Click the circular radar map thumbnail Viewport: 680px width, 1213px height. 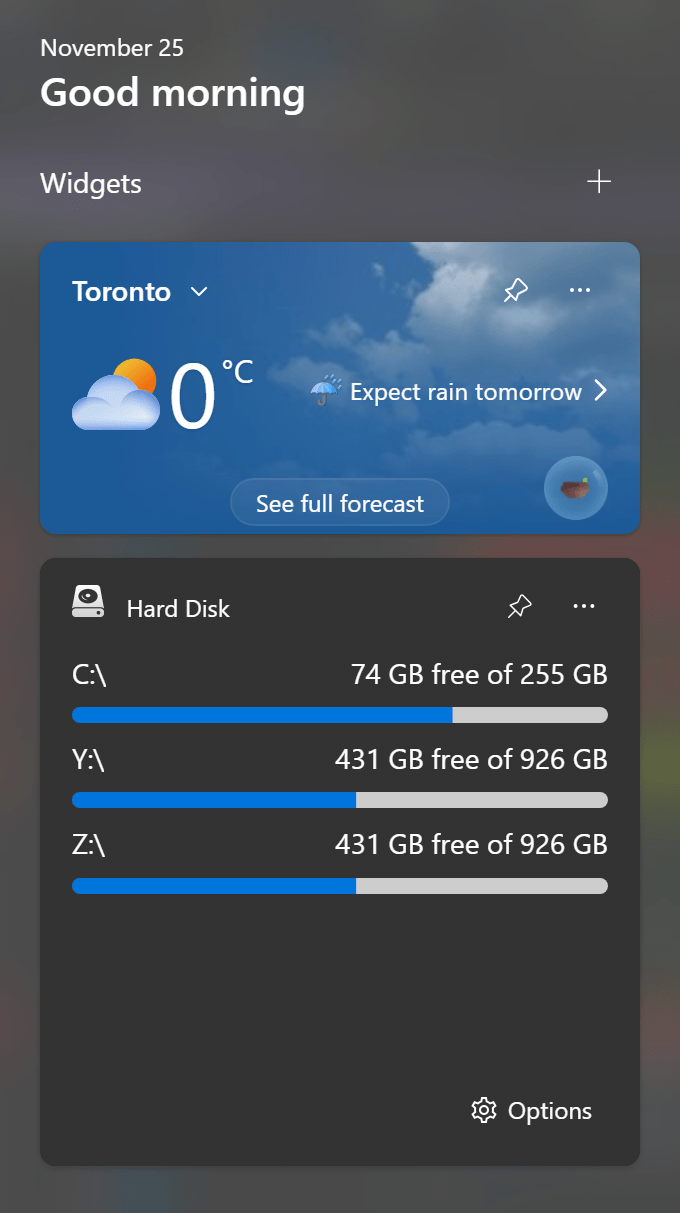(x=575, y=488)
